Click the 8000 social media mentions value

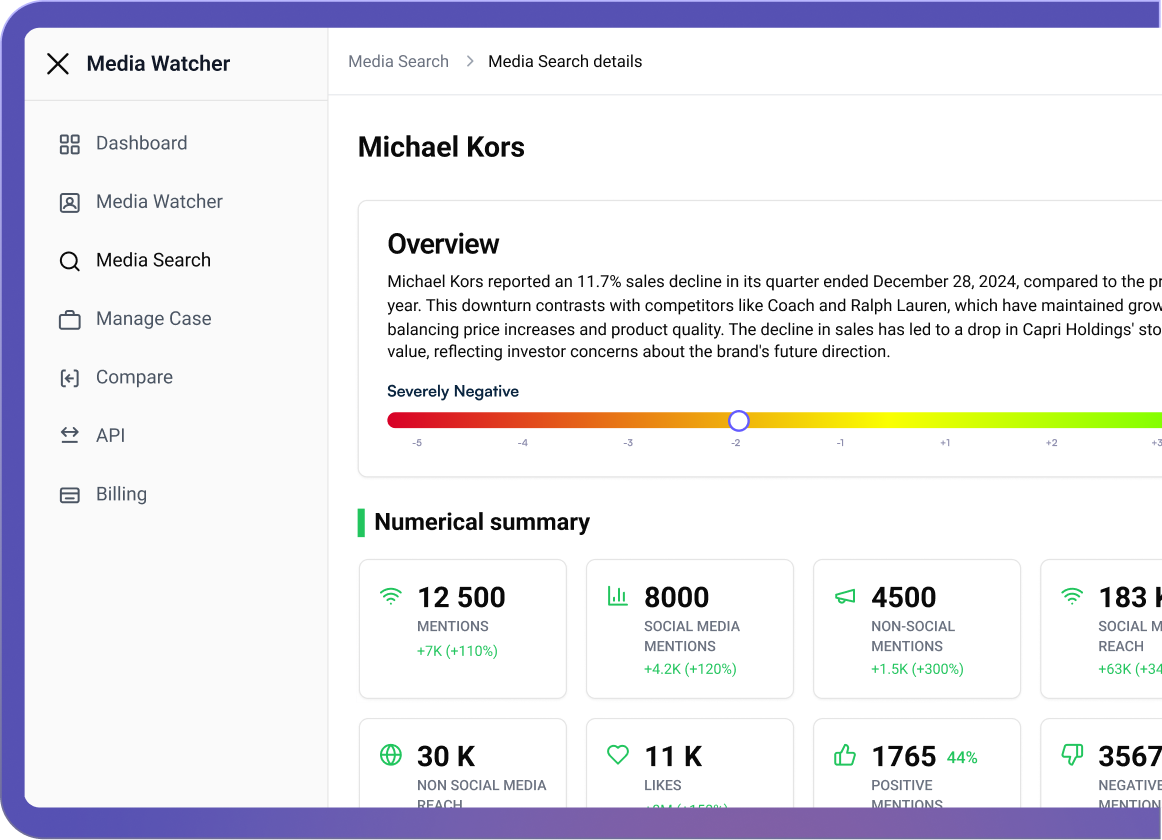[x=677, y=597]
